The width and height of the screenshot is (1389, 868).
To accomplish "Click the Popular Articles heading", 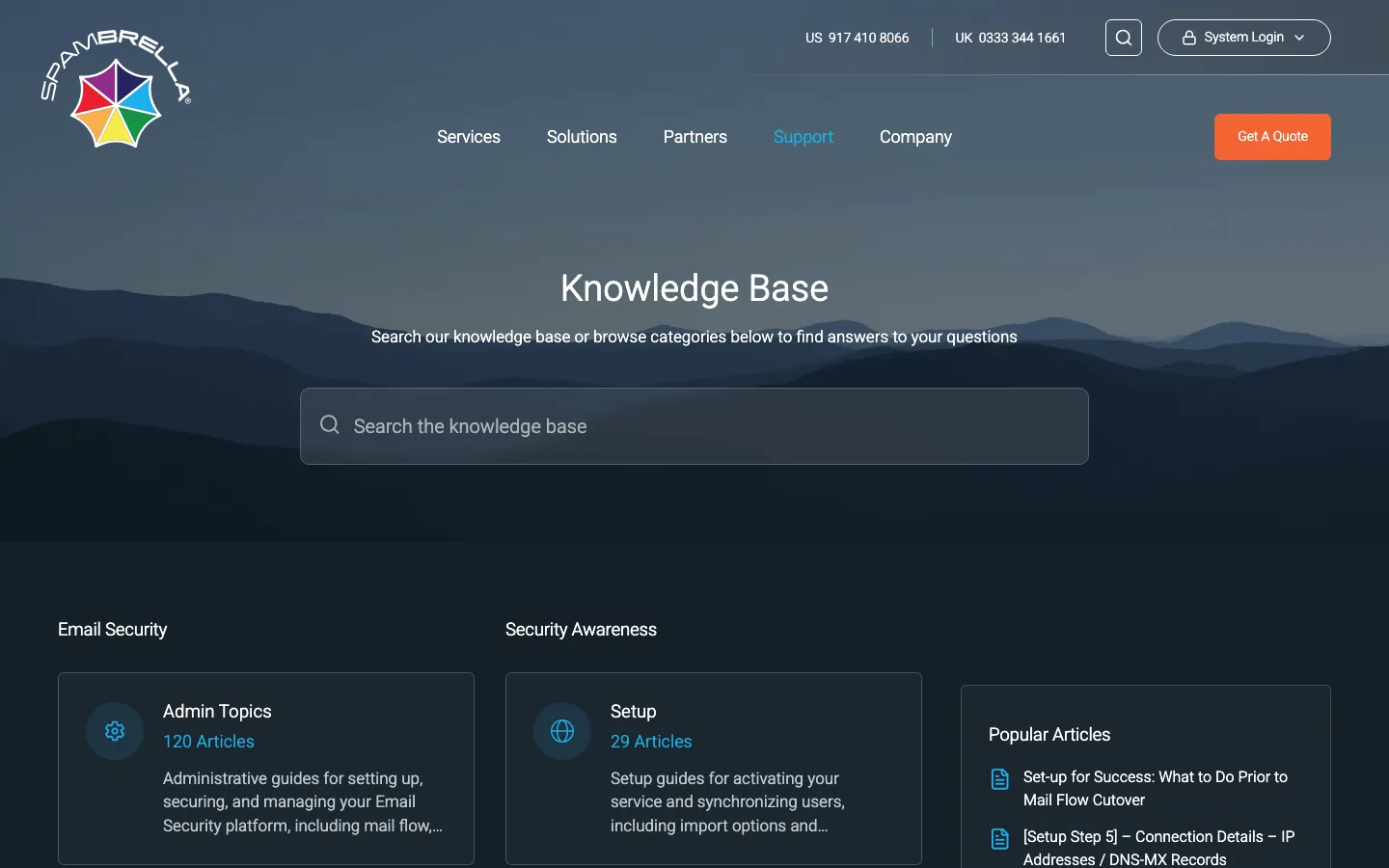I will 1049,734.
